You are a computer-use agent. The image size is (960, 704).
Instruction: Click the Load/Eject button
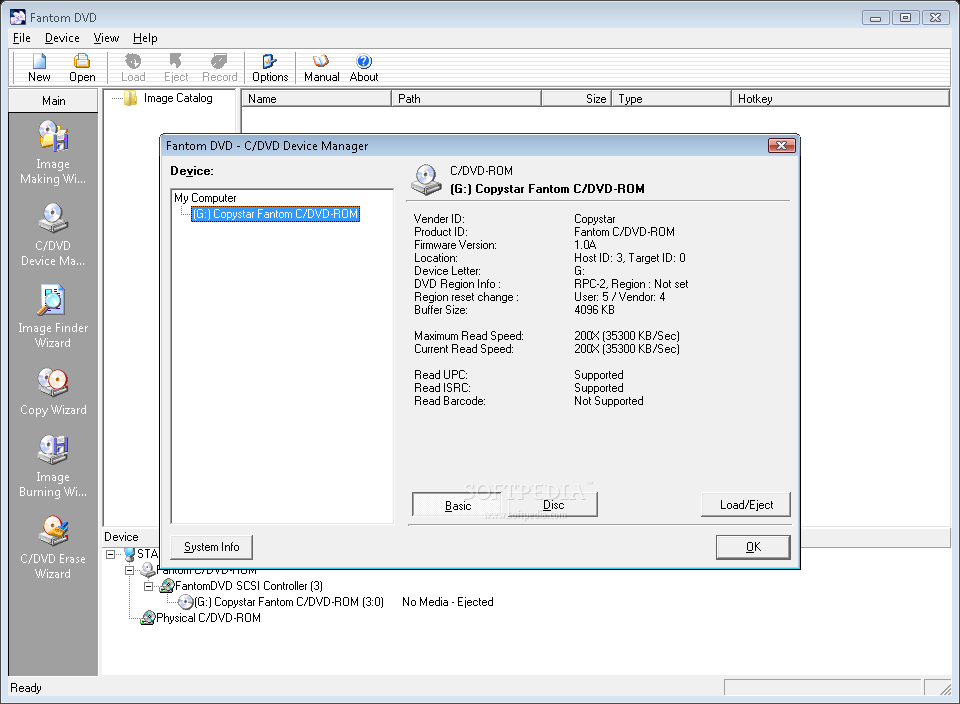pyautogui.click(x=746, y=504)
